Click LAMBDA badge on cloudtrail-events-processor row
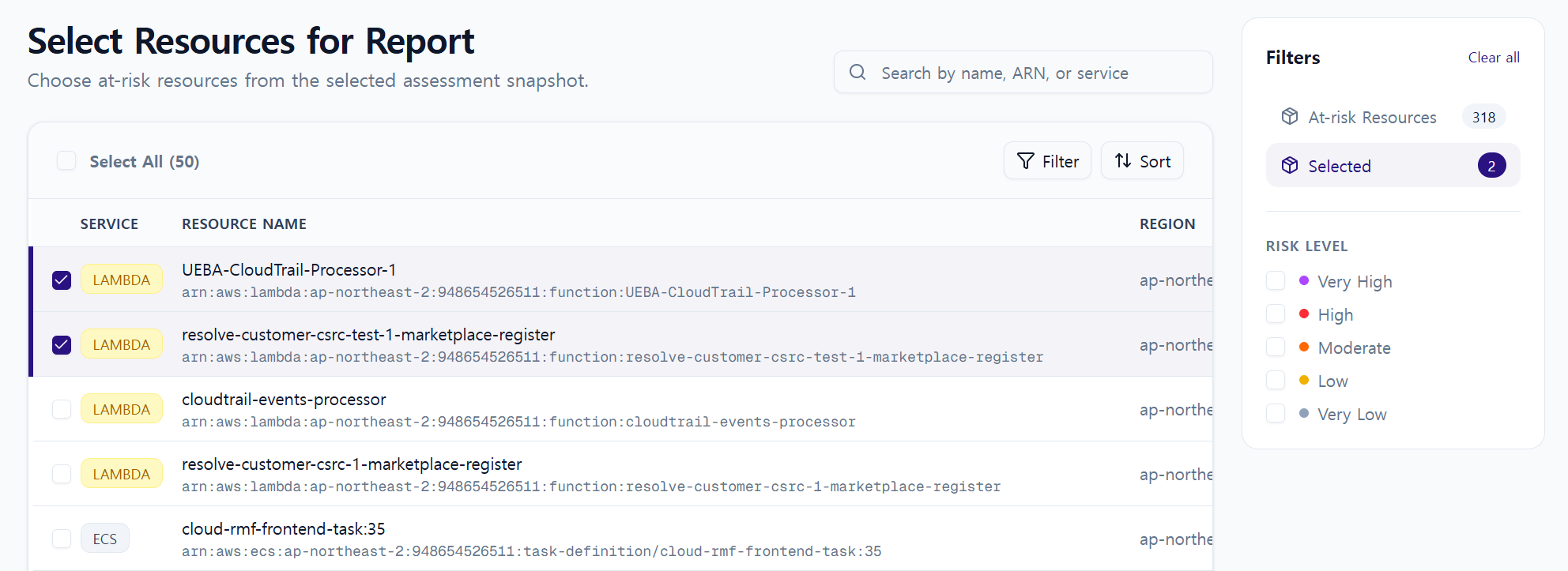This screenshot has width=1568, height=571. pos(121,409)
